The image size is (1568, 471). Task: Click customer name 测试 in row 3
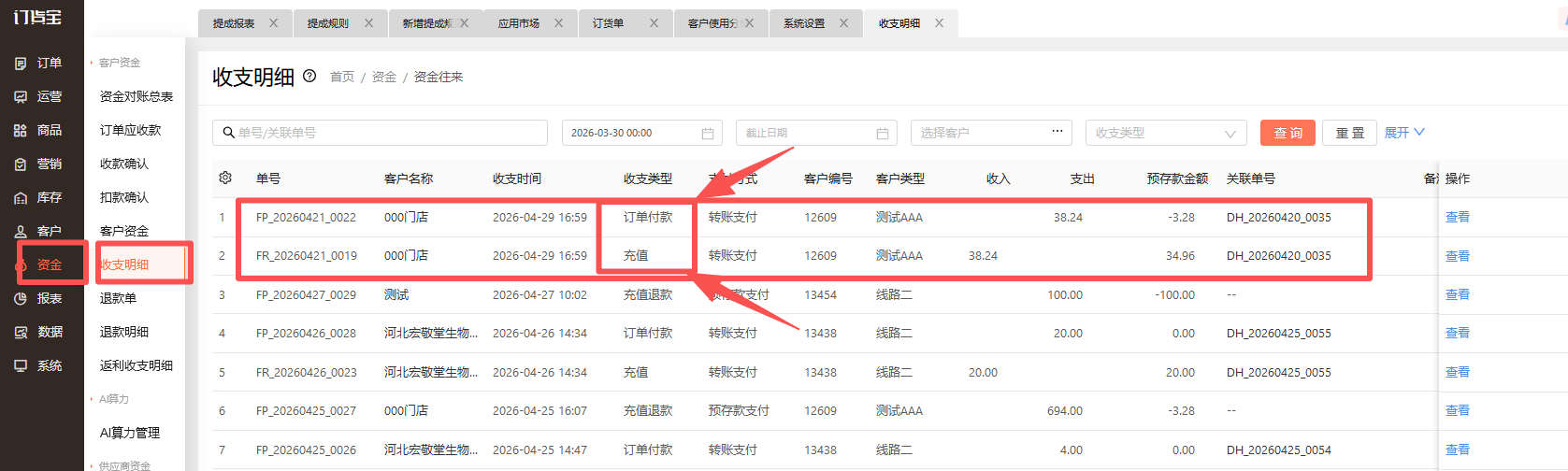pos(396,294)
